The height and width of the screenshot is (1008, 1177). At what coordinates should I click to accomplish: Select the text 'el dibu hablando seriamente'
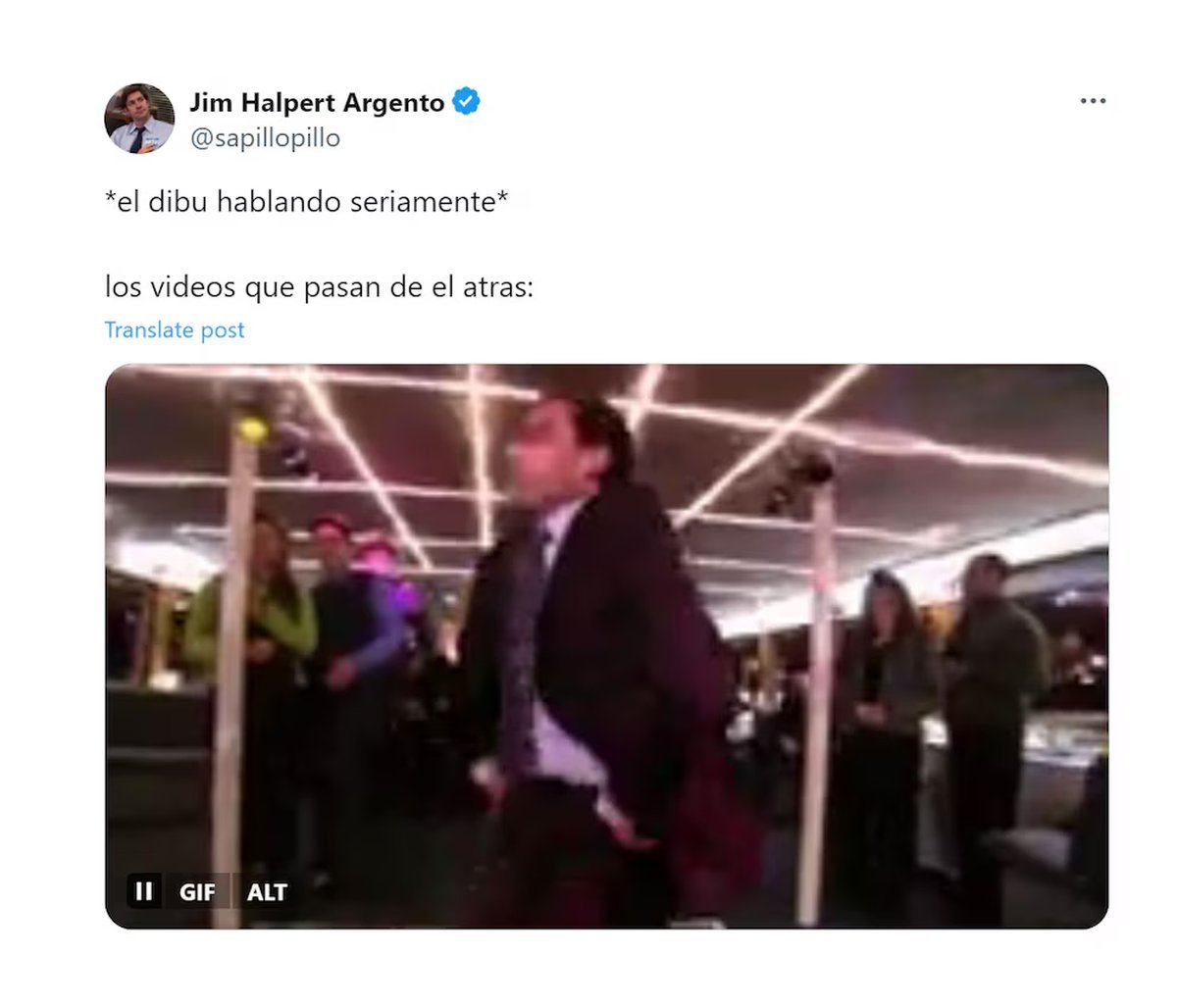(x=306, y=202)
